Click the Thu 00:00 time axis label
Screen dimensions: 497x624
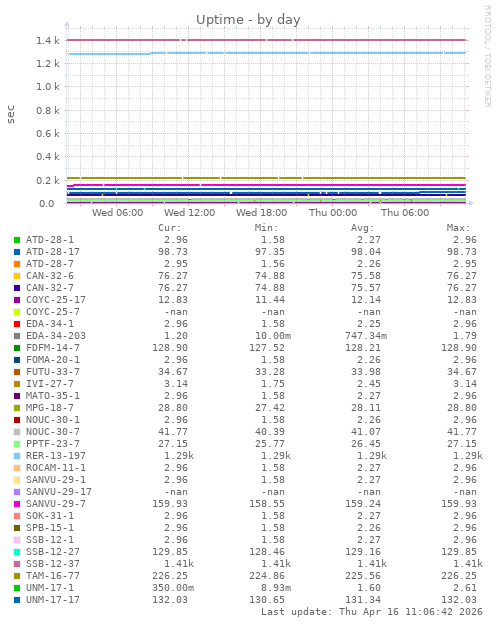[333, 213]
